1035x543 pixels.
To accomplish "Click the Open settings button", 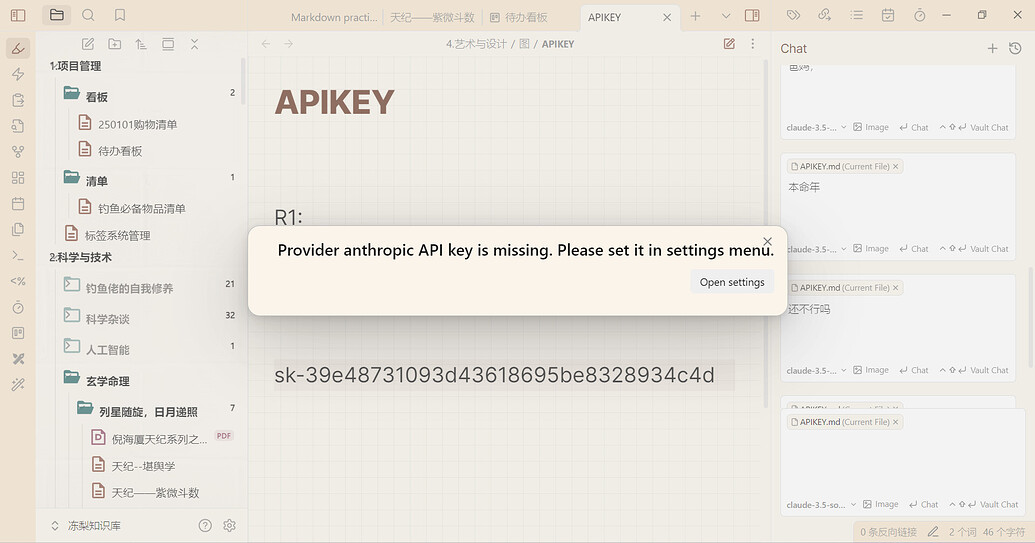I will pyautogui.click(x=731, y=282).
